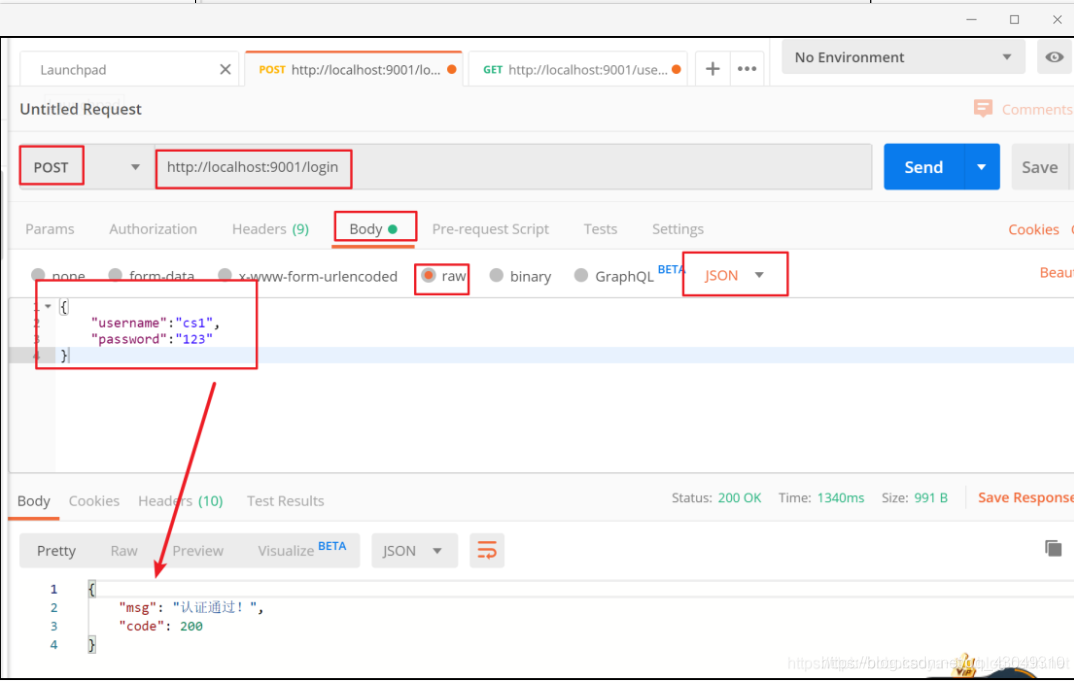Click the Untitled Request title

pos(80,109)
